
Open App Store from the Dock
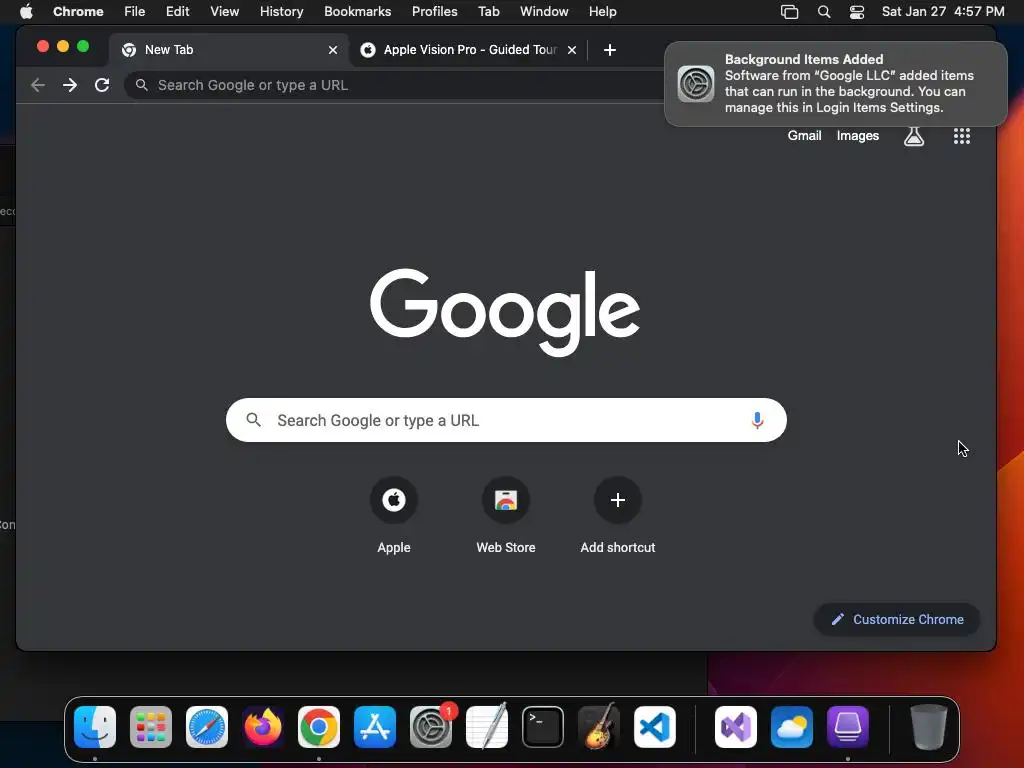tap(375, 727)
